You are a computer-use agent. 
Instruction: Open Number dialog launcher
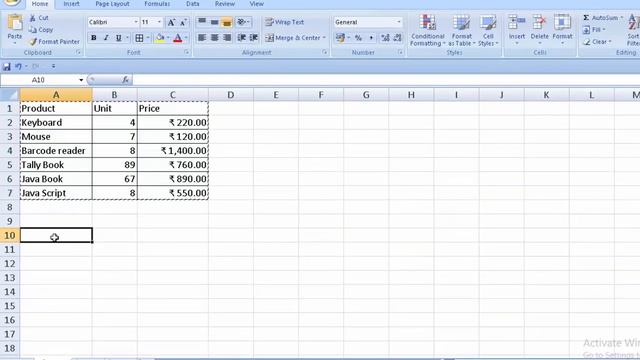pos(400,53)
